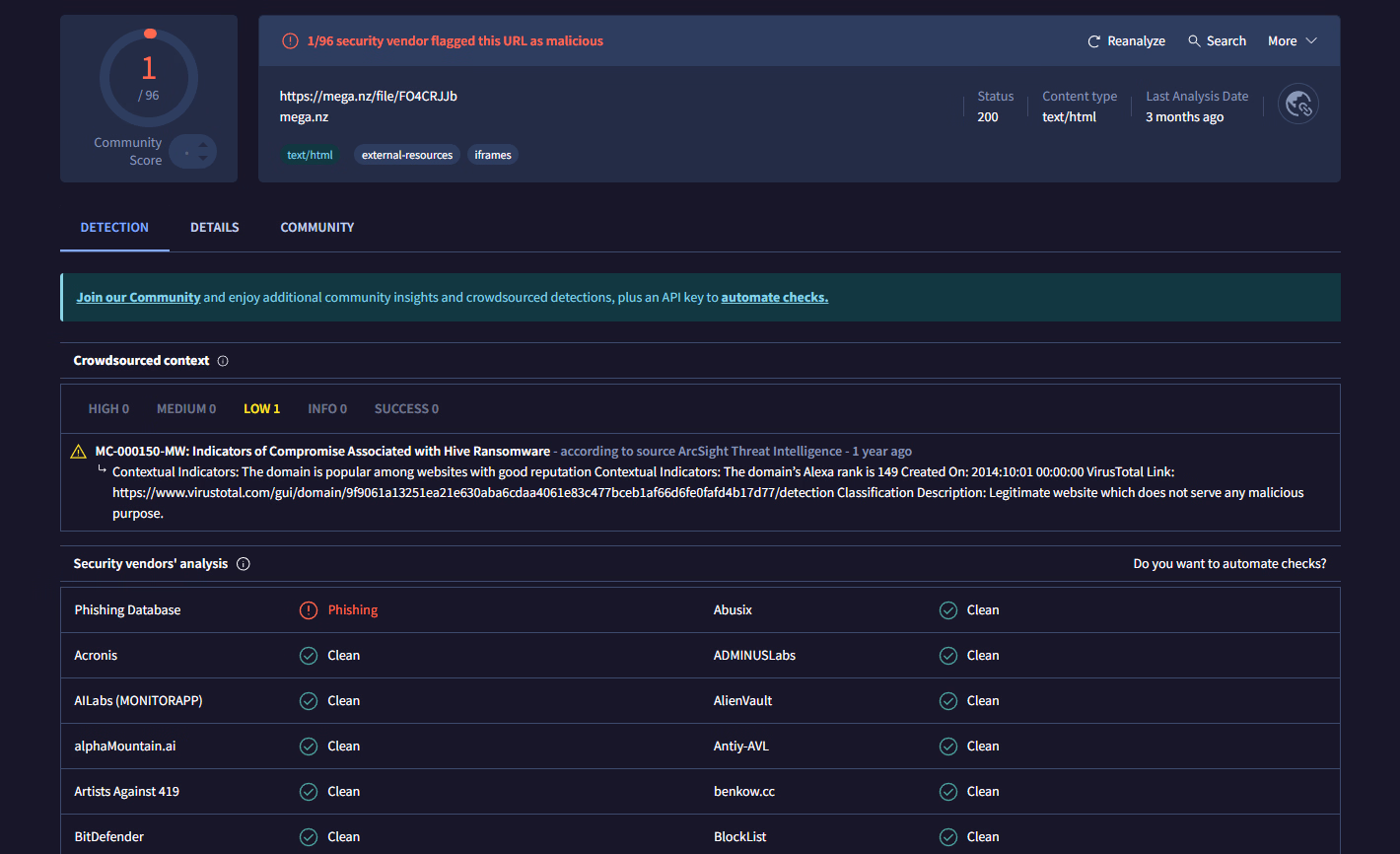The image size is (1400, 854).
Task: Click the Search button label
Action: tap(1226, 41)
